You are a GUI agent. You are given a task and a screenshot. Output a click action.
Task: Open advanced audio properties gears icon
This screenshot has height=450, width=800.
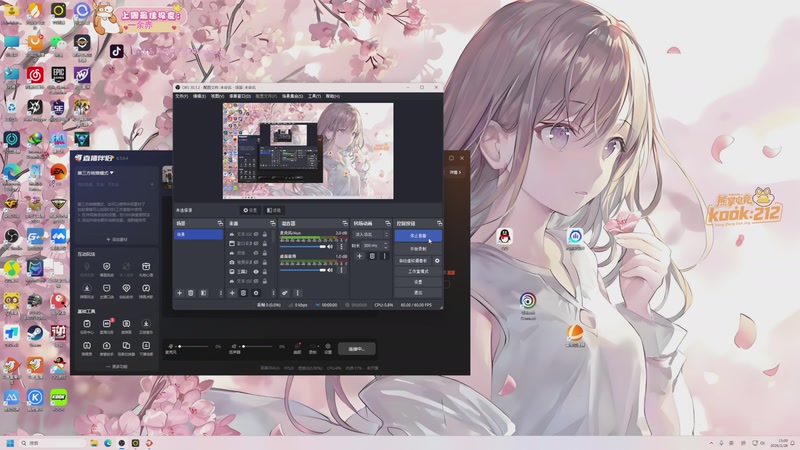point(285,293)
